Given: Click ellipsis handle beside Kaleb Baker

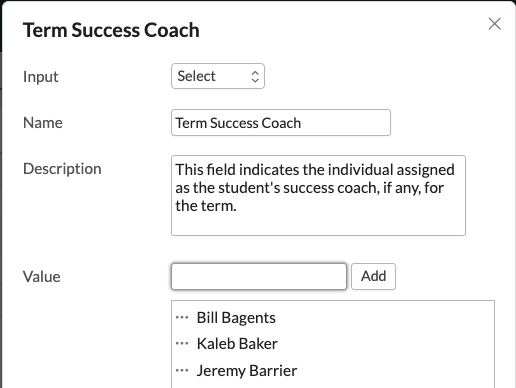Looking at the screenshot, I should (x=182, y=343).
